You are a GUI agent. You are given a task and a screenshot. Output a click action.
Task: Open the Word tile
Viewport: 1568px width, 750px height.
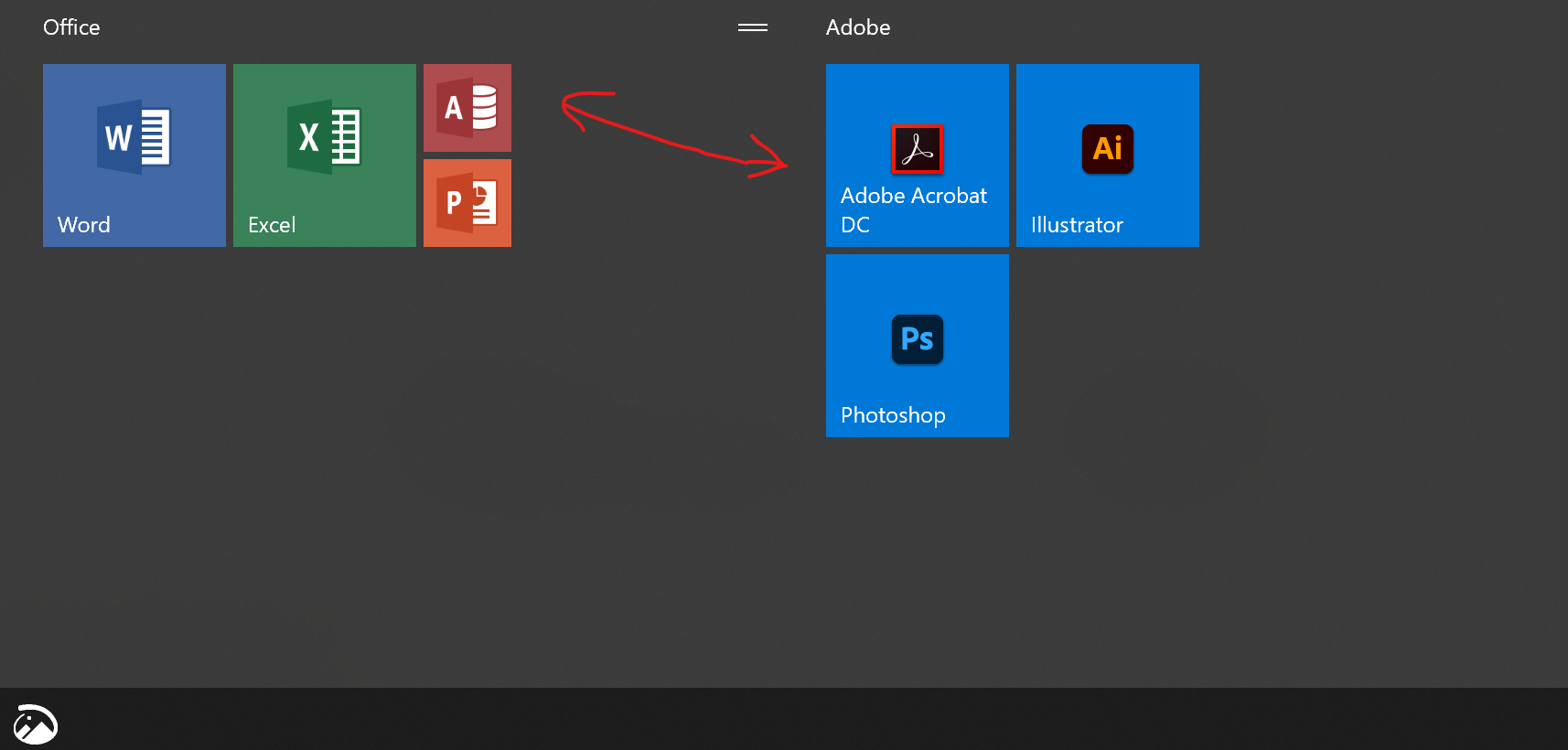pyautogui.click(x=134, y=155)
